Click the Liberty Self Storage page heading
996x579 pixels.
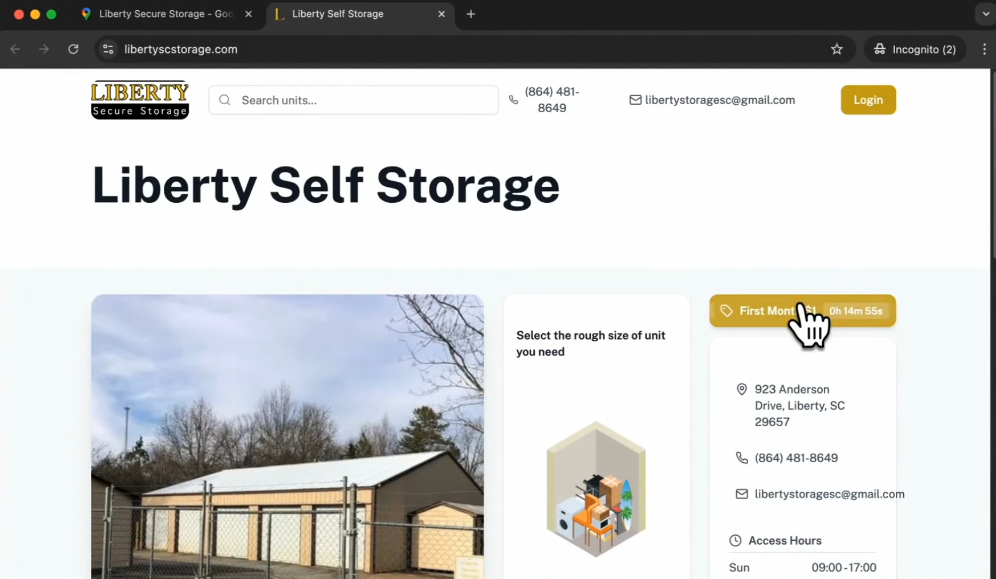click(325, 185)
